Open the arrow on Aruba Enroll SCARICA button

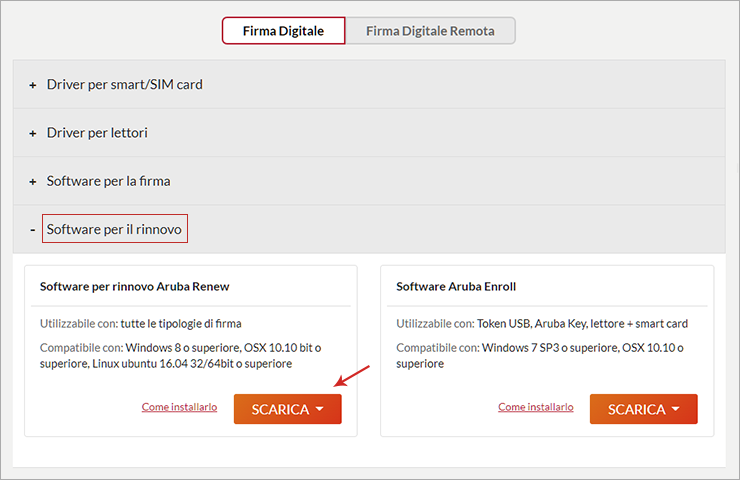click(x=676, y=409)
